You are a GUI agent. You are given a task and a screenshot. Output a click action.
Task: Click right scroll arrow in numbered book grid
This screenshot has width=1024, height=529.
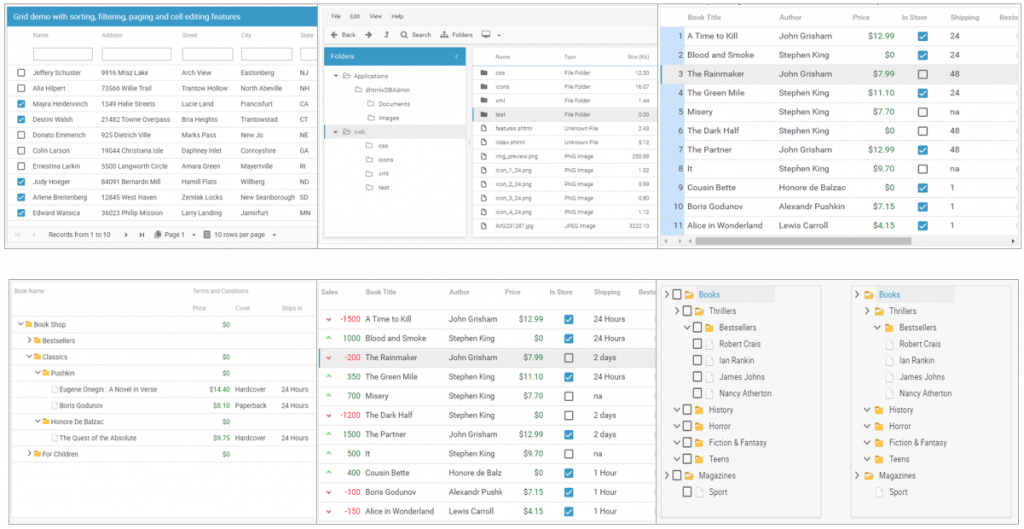click(x=1014, y=241)
